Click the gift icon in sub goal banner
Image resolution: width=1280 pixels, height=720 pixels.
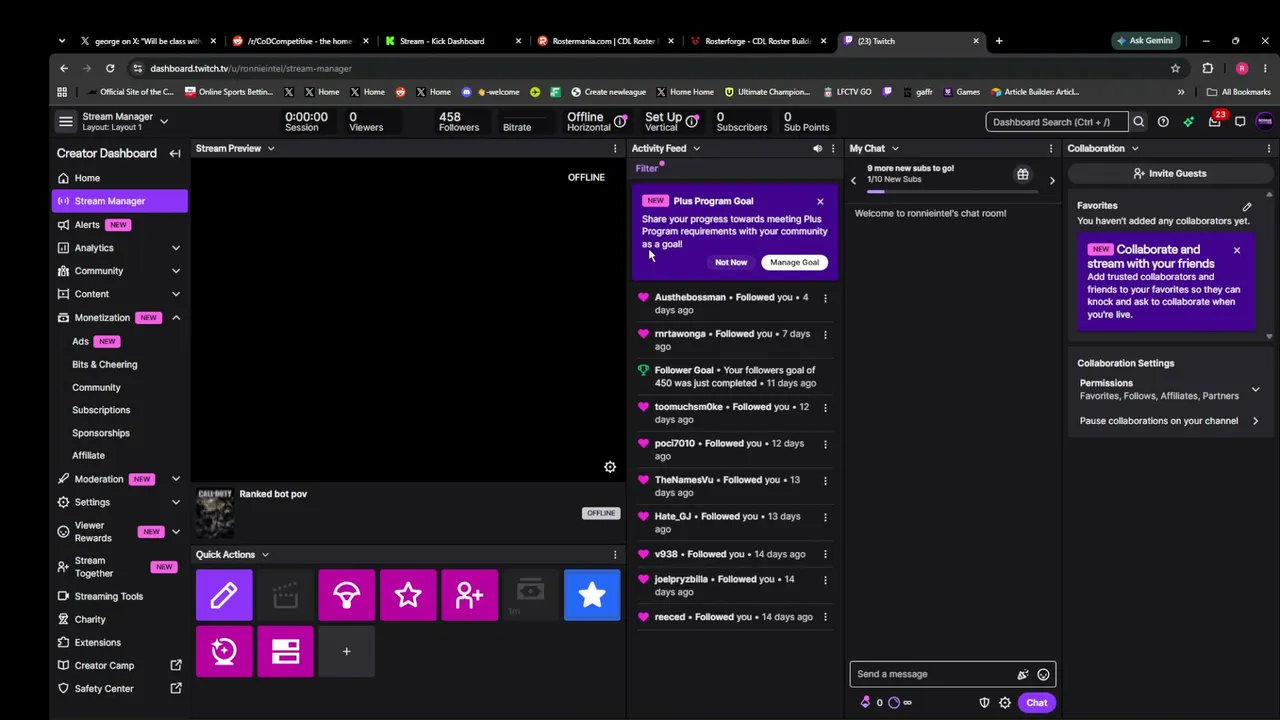[x=1023, y=175]
